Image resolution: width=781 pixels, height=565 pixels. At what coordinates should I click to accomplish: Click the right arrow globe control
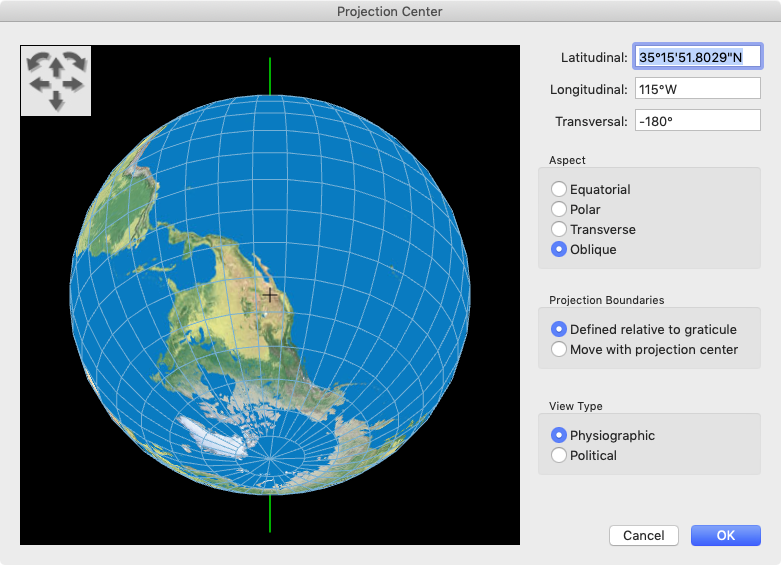click(73, 84)
